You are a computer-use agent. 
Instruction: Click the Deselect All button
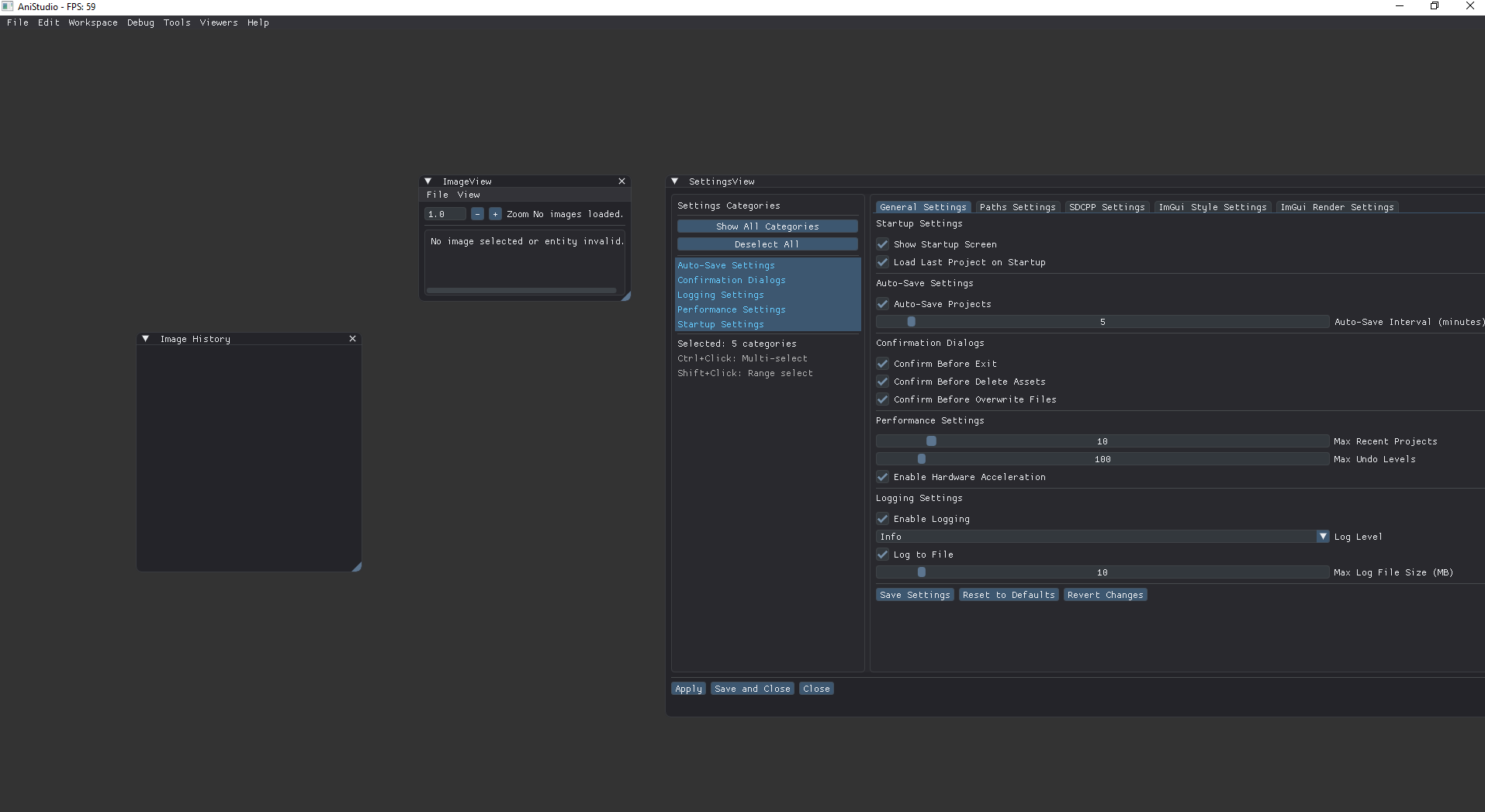[767, 244]
